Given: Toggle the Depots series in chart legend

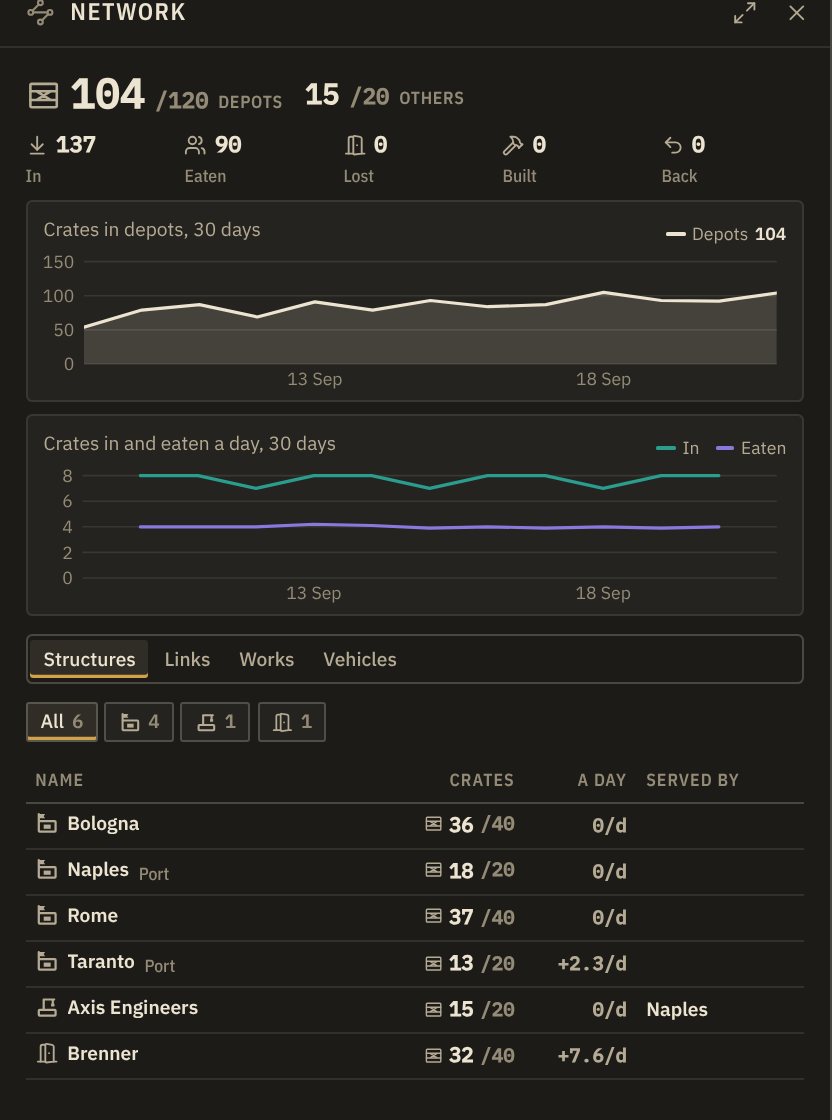Looking at the screenshot, I should pyautogui.click(x=726, y=234).
